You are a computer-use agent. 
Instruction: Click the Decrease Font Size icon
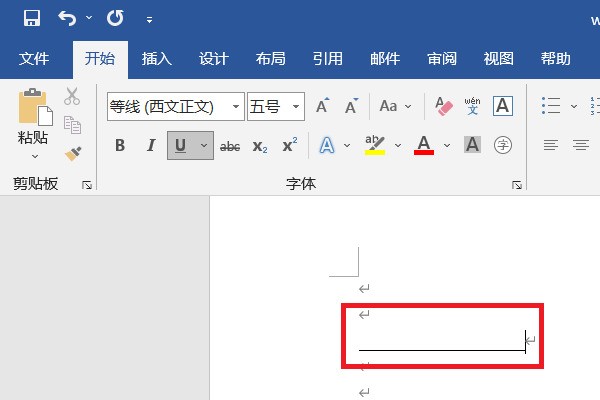(351, 106)
